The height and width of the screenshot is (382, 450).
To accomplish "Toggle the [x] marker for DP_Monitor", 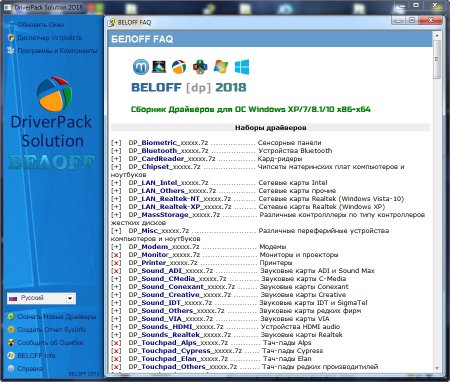I will coord(116,255).
